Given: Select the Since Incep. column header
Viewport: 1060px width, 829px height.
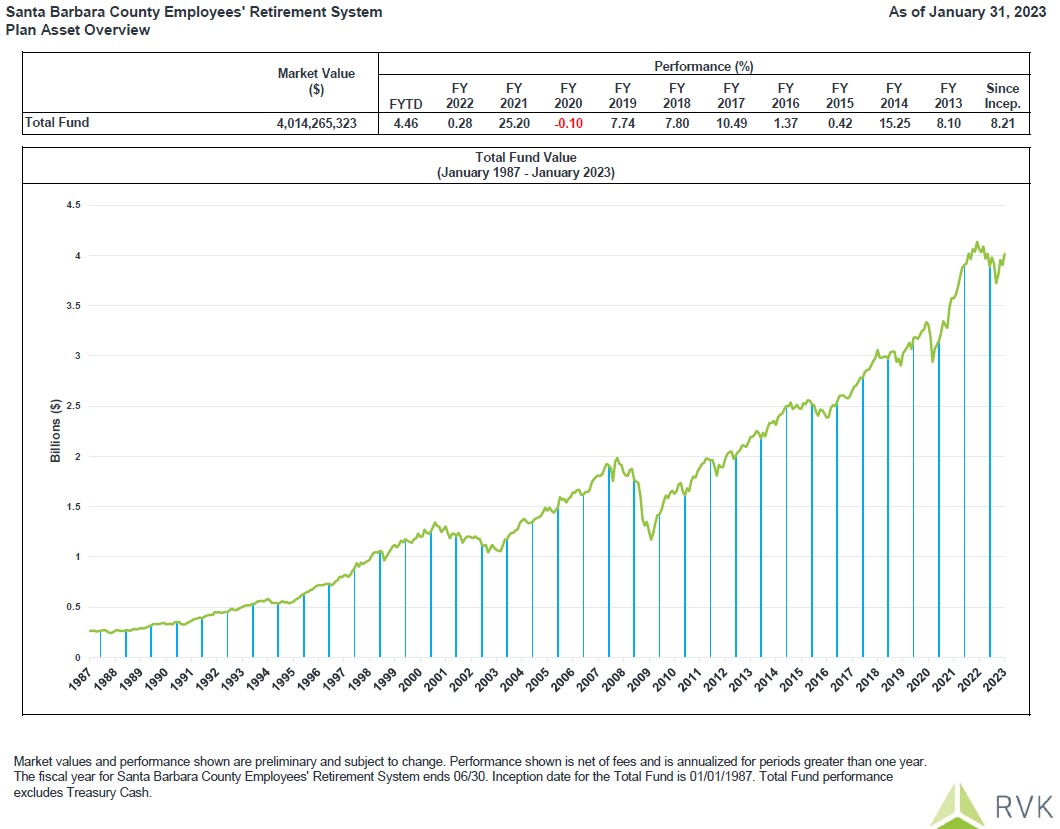Looking at the screenshot, I should click(x=1002, y=96).
